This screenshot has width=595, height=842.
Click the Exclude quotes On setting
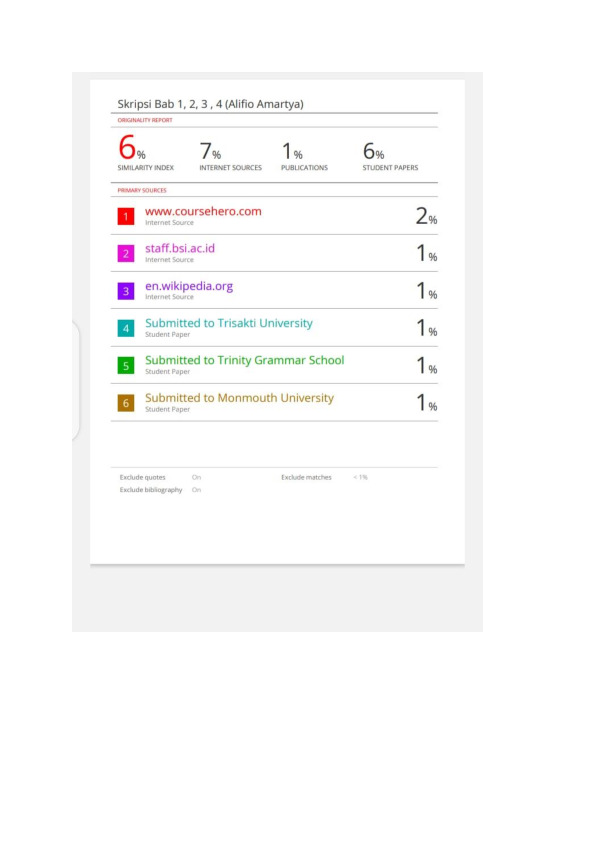click(196, 477)
